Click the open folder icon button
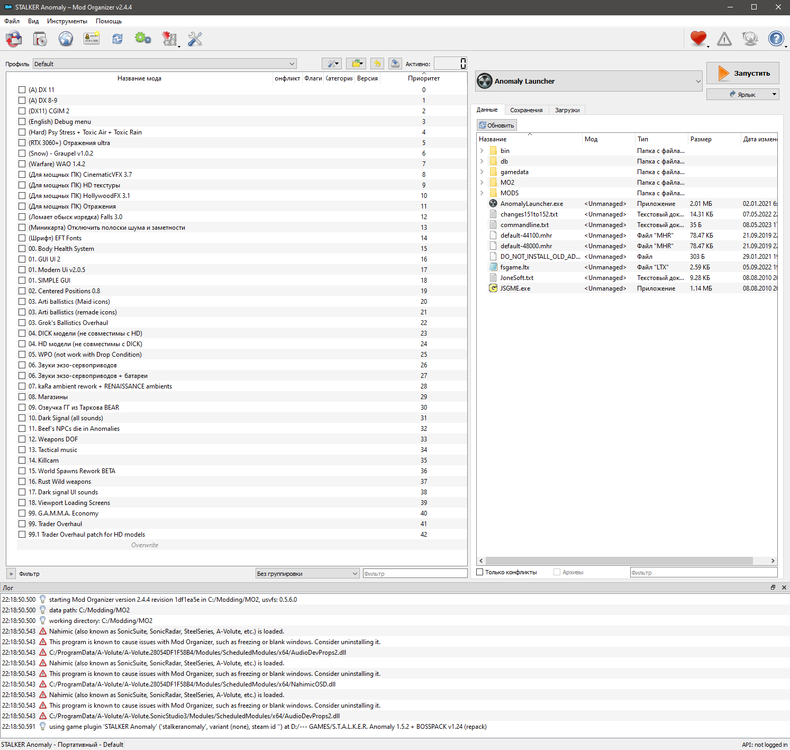Screen dimensions: 790x750 click(356, 63)
